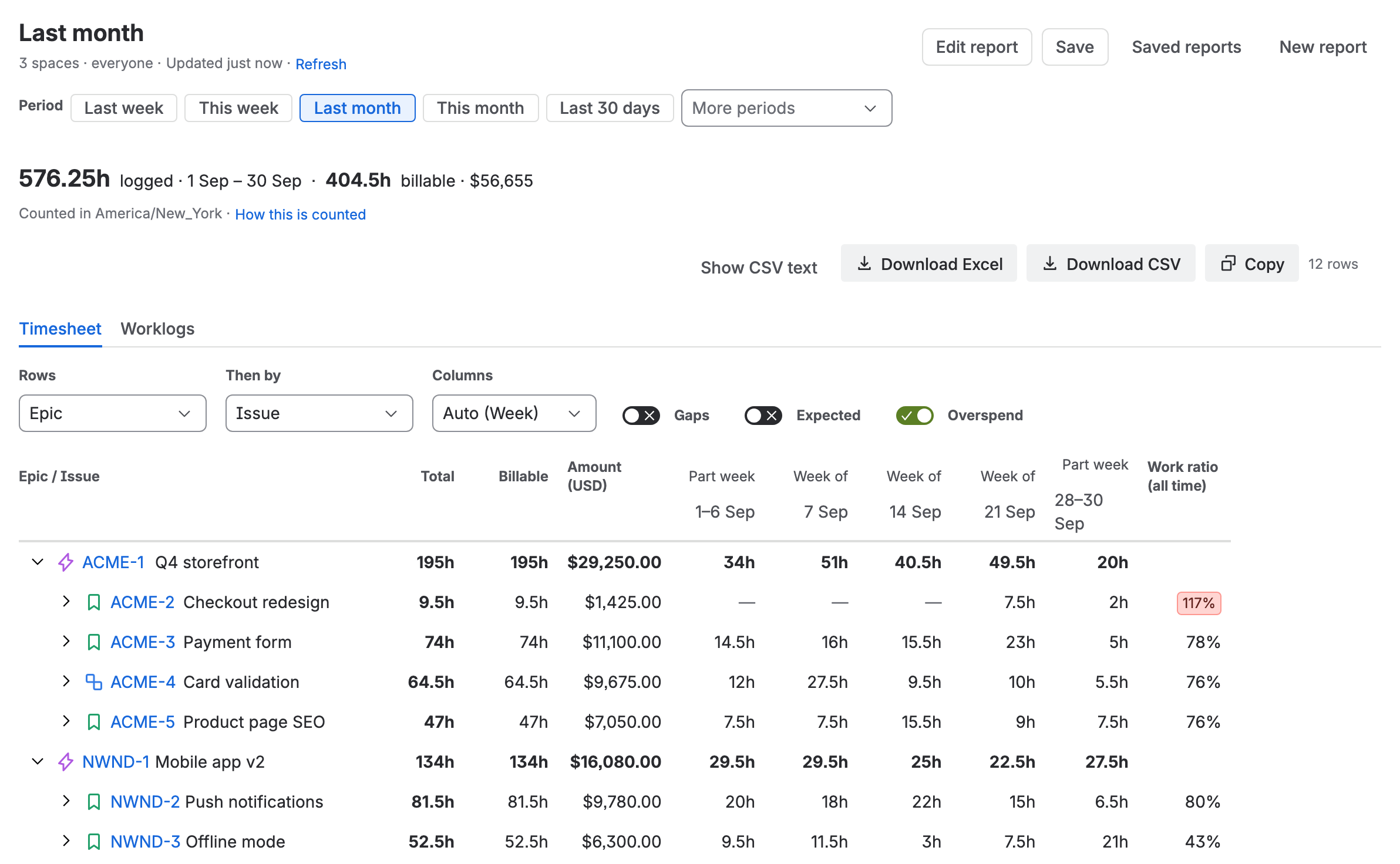Turn on the Expected toggle
The height and width of the screenshot is (864, 1400).
[763, 416]
